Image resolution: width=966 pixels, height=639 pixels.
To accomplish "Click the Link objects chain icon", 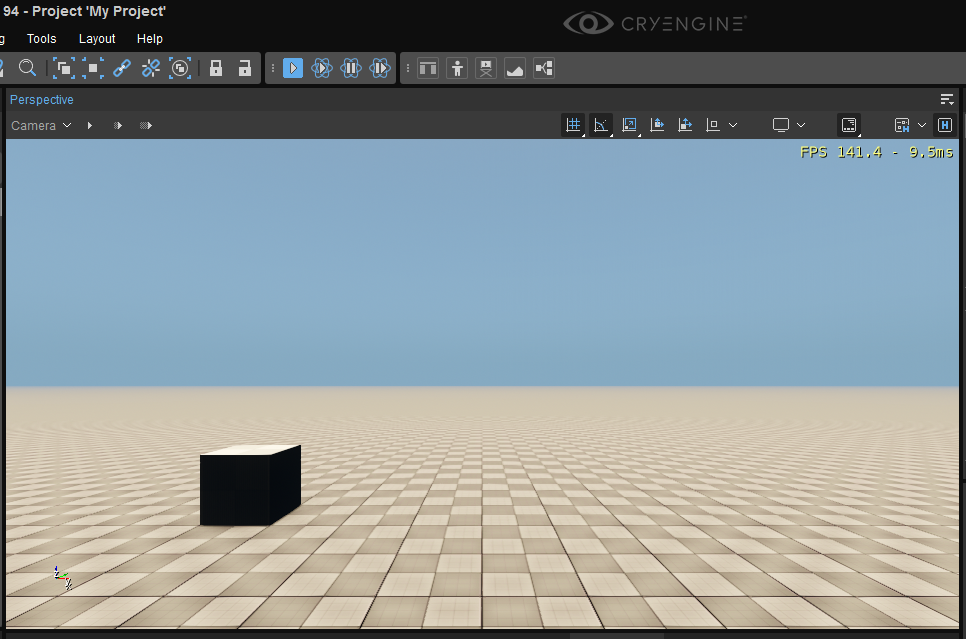I will pos(122,68).
